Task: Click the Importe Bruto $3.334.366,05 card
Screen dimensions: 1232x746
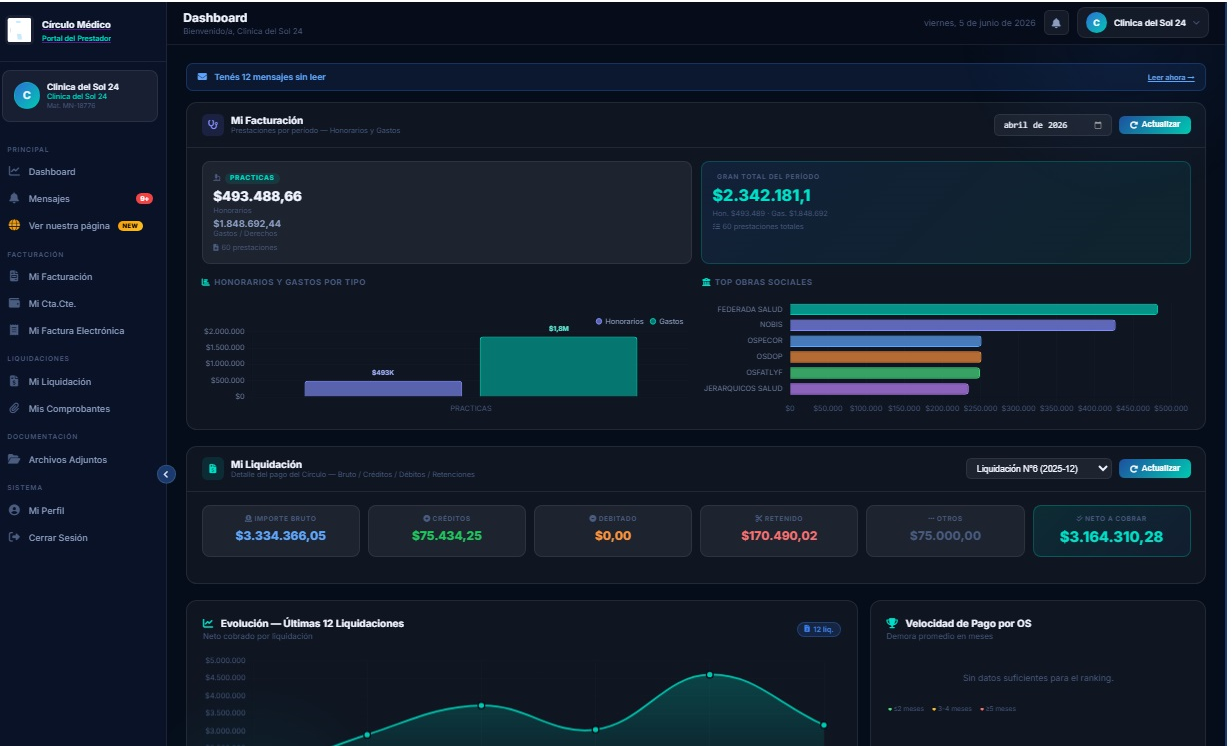Action: pyautogui.click(x=280, y=530)
